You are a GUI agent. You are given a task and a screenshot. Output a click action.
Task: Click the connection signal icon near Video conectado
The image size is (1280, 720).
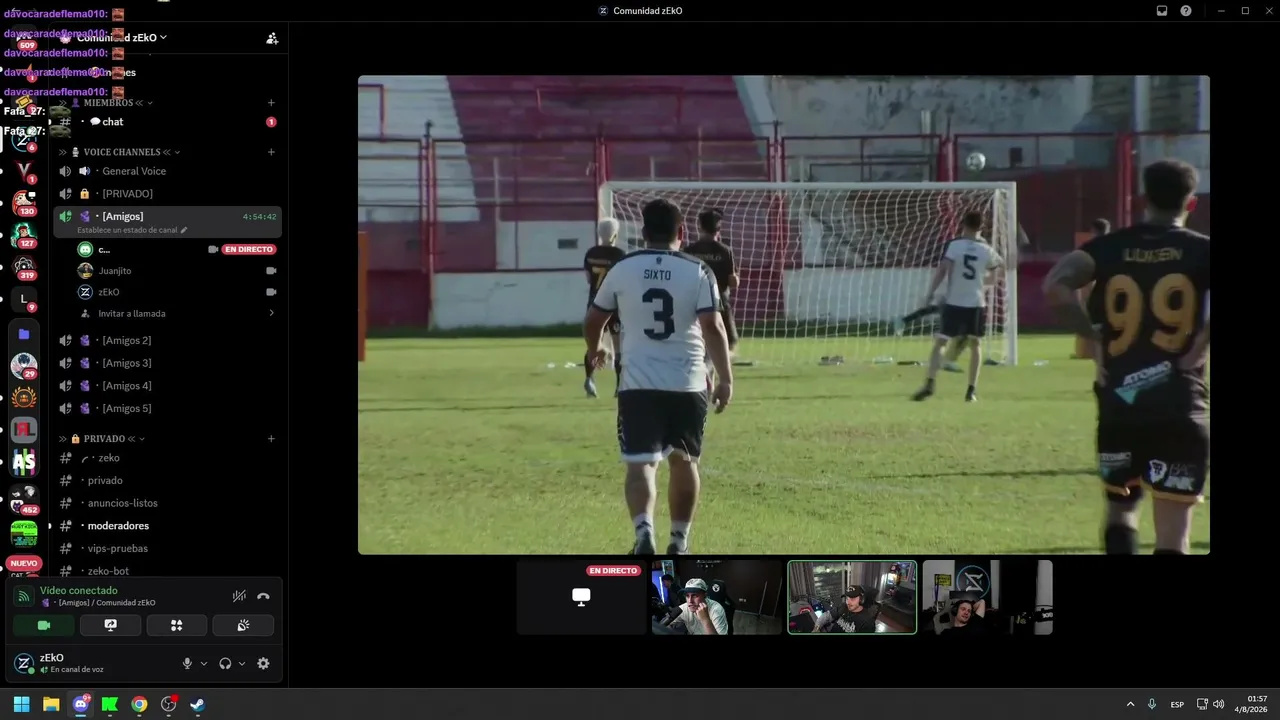(23, 596)
